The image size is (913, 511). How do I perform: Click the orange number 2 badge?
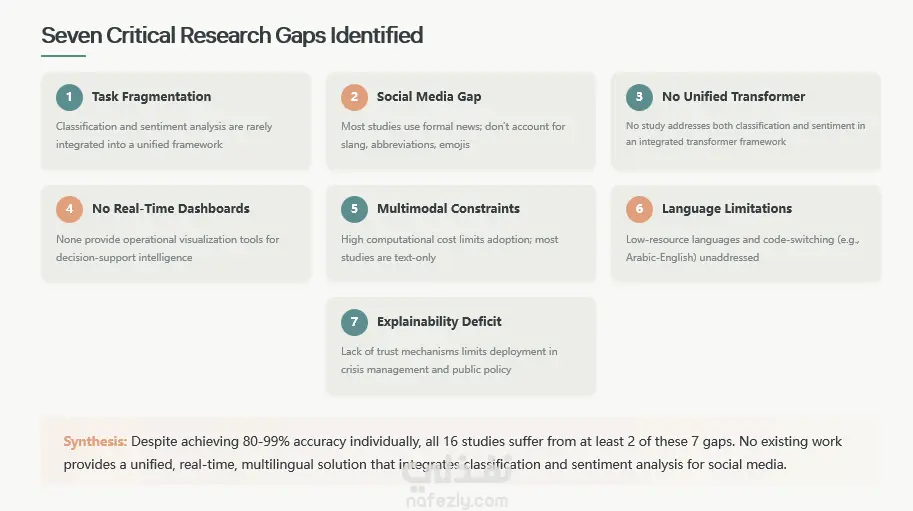pyautogui.click(x=354, y=97)
